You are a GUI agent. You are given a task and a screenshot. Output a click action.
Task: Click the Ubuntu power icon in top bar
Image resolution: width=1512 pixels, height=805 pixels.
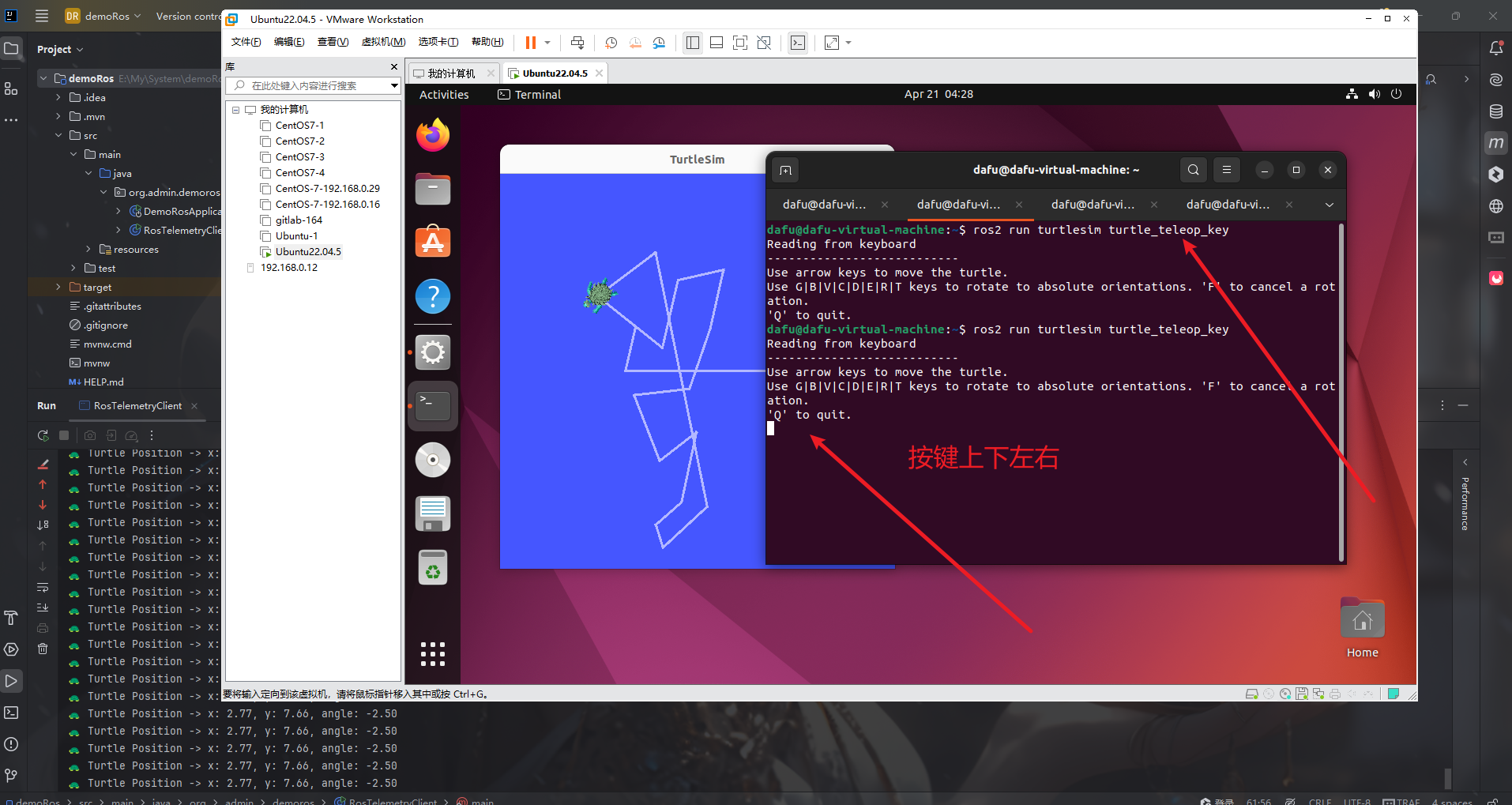[x=1397, y=94]
